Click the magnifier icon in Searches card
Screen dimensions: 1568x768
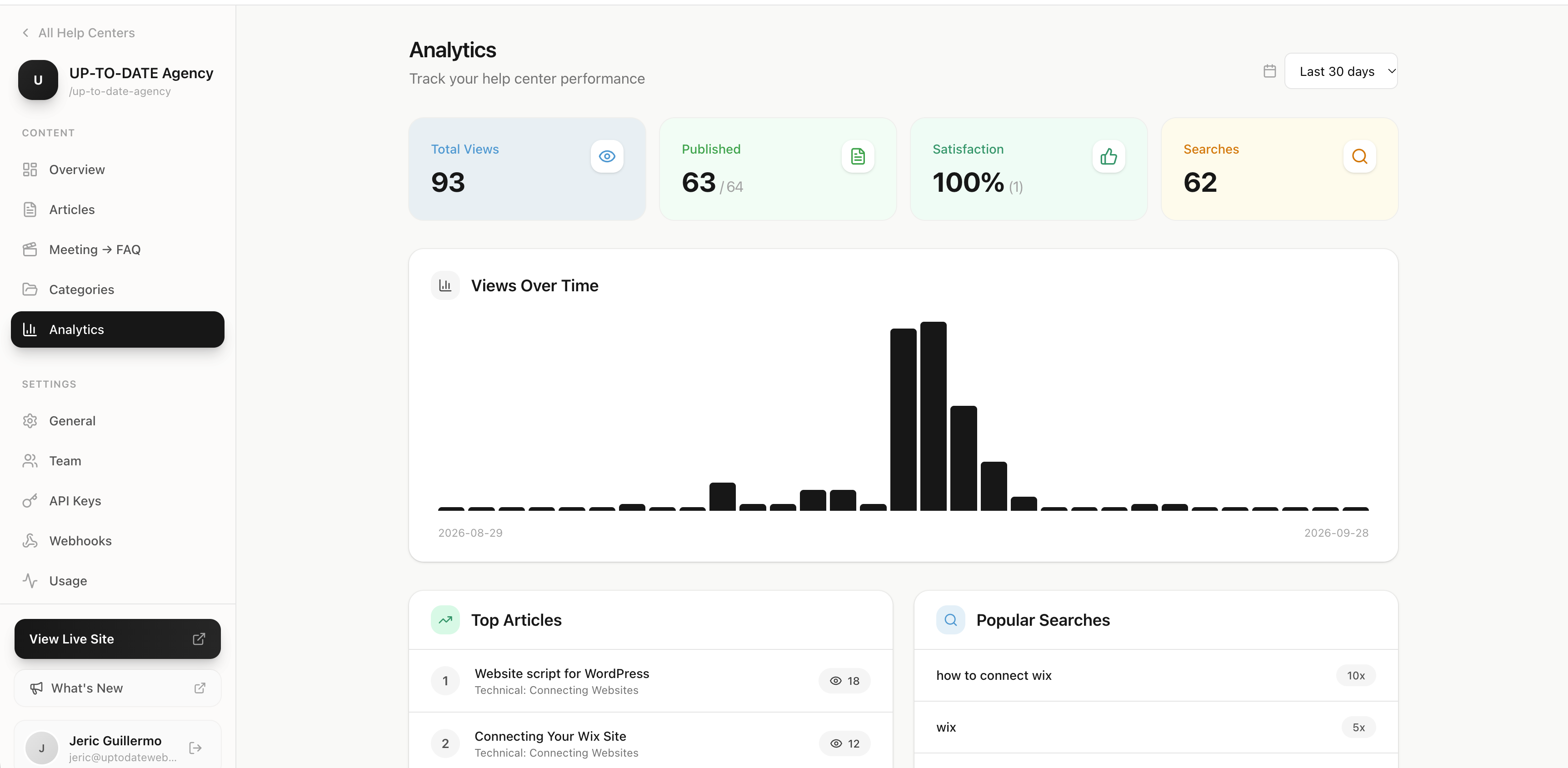coord(1359,156)
